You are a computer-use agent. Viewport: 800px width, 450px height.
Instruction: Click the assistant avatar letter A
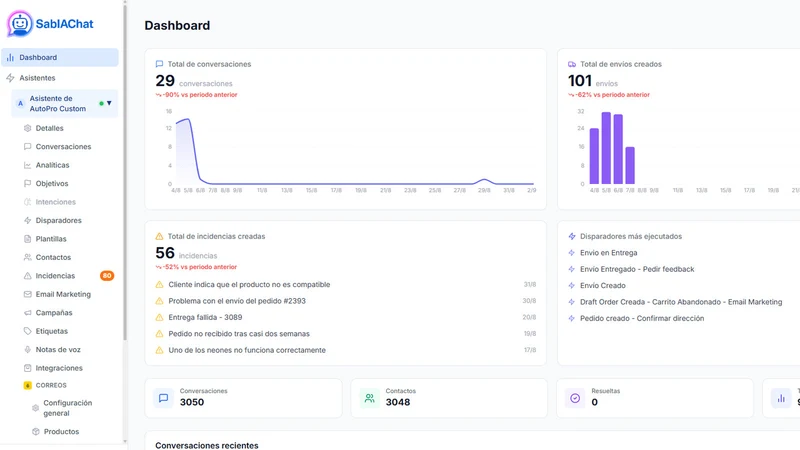click(20, 104)
